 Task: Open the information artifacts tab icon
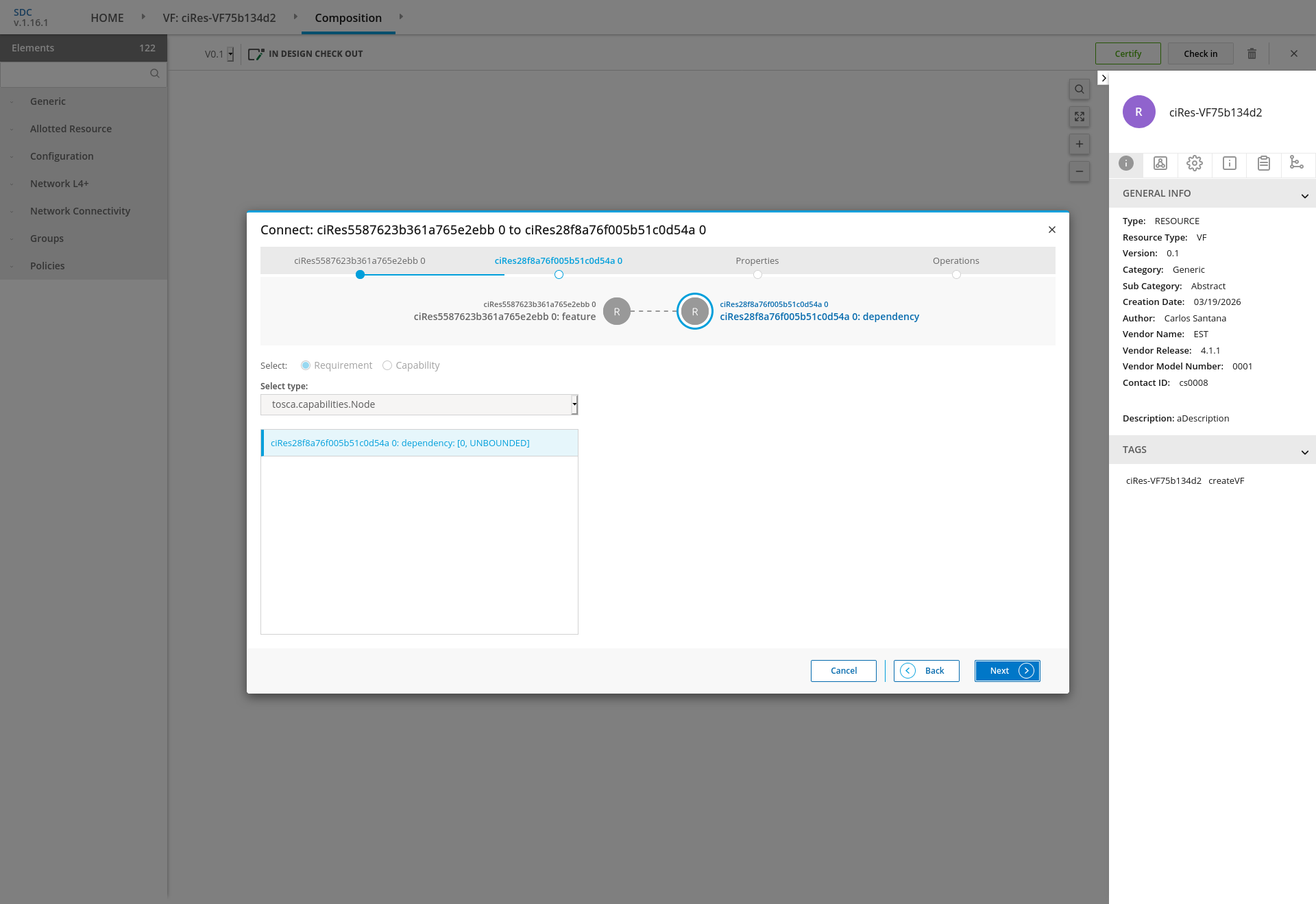[x=1230, y=163]
